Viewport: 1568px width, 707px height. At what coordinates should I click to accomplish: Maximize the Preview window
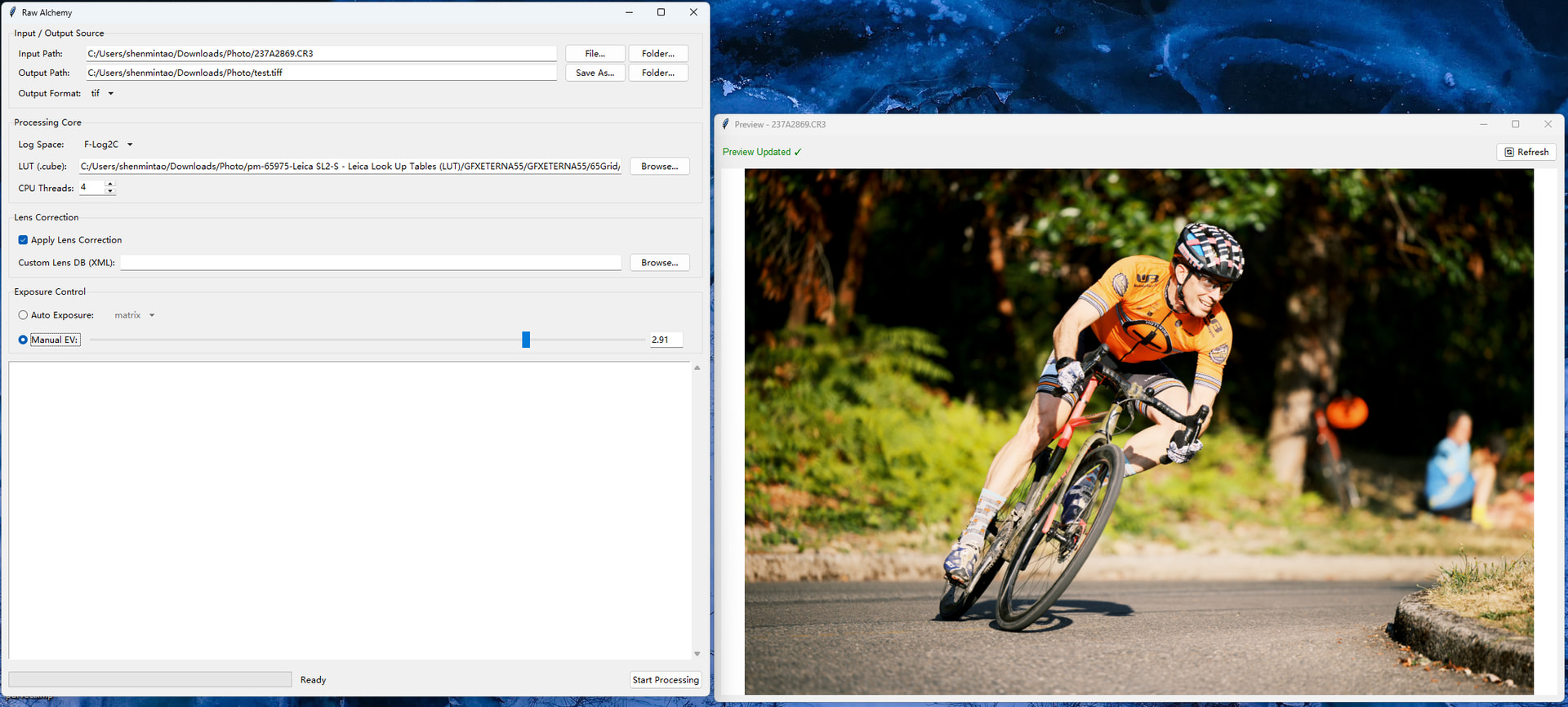click(x=1516, y=124)
